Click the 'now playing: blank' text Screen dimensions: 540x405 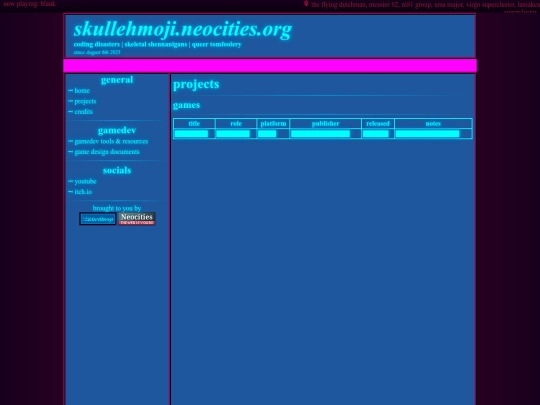click(x=29, y=4)
